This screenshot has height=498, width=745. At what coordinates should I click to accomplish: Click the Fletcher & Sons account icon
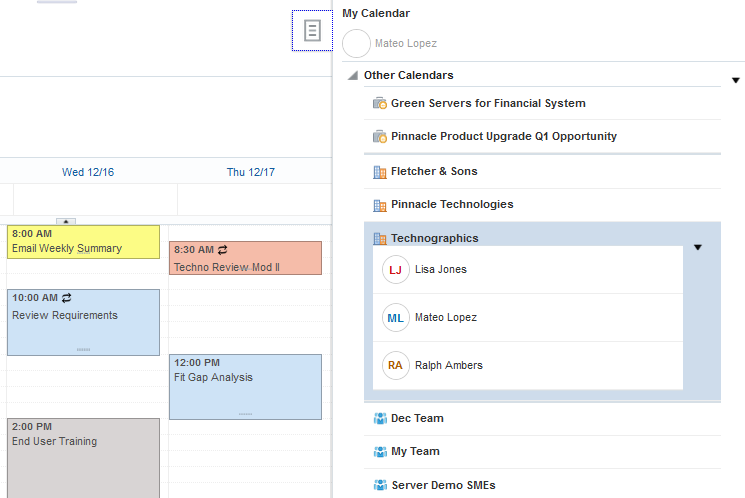coord(379,172)
